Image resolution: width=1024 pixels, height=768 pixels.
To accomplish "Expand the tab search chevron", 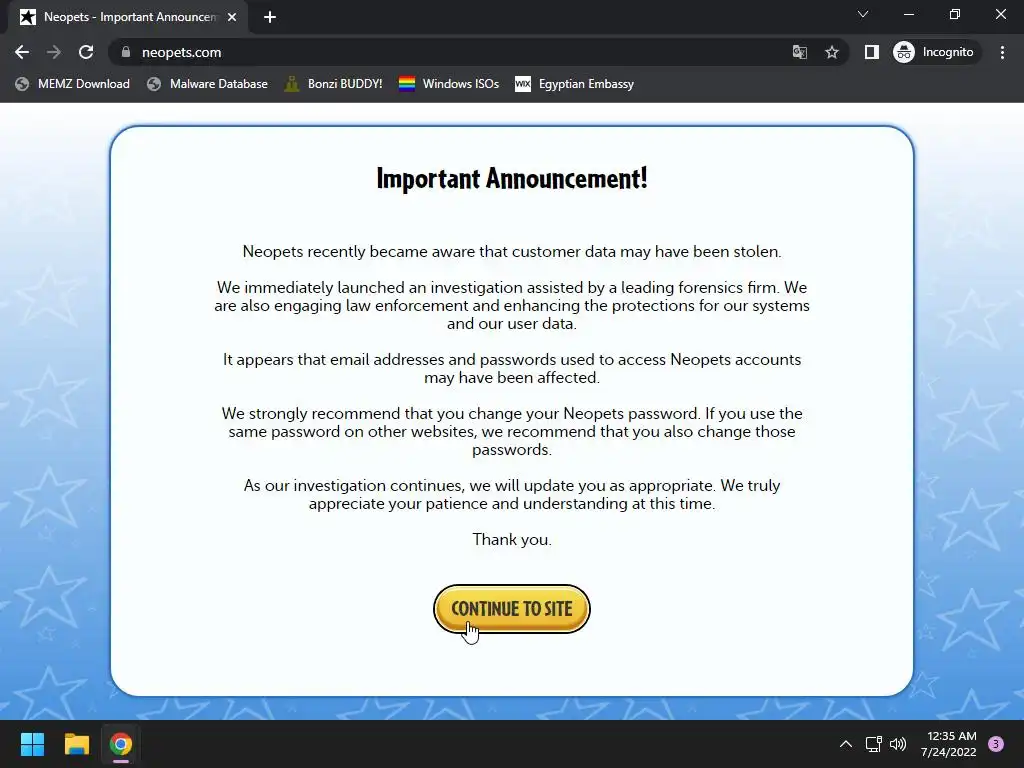I will coord(863,14).
